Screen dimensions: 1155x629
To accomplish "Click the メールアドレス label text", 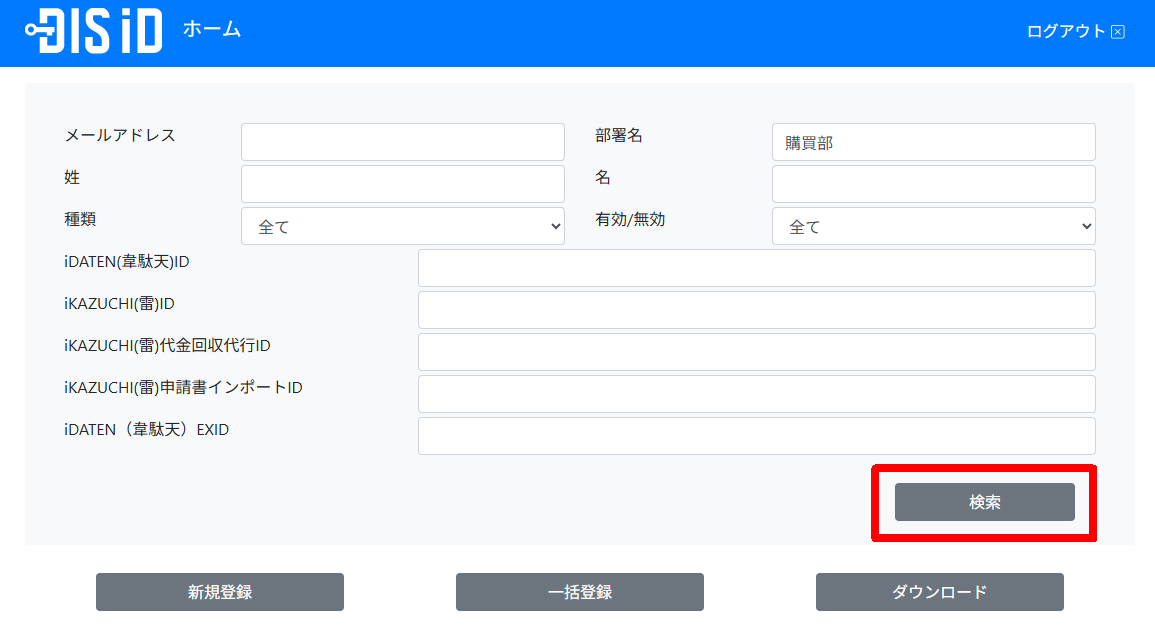I will coord(120,135).
